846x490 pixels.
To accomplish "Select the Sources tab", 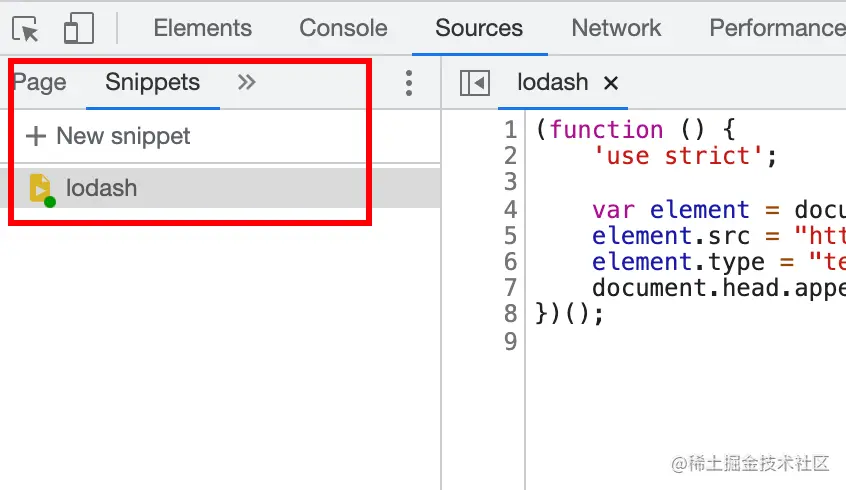I will (x=479, y=28).
